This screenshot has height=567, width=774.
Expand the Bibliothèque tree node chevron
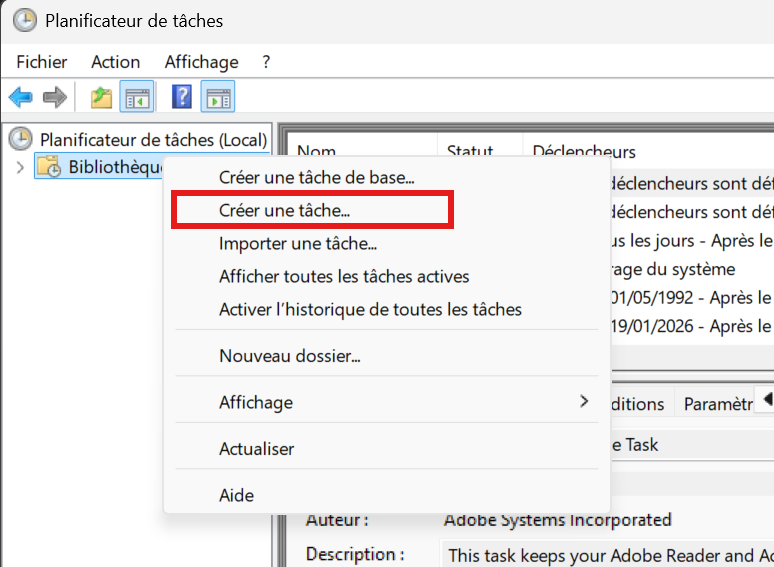click(20, 167)
